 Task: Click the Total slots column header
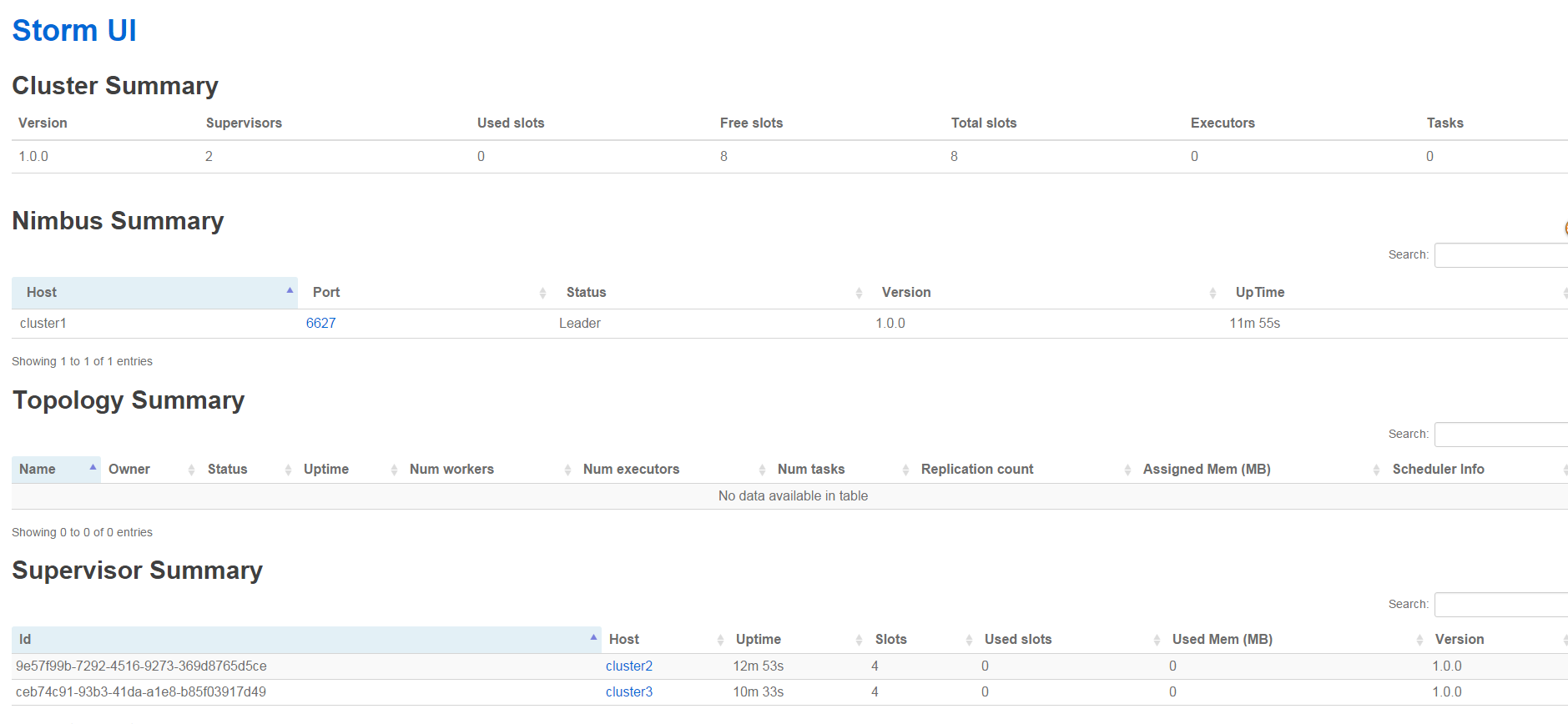[984, 123]
